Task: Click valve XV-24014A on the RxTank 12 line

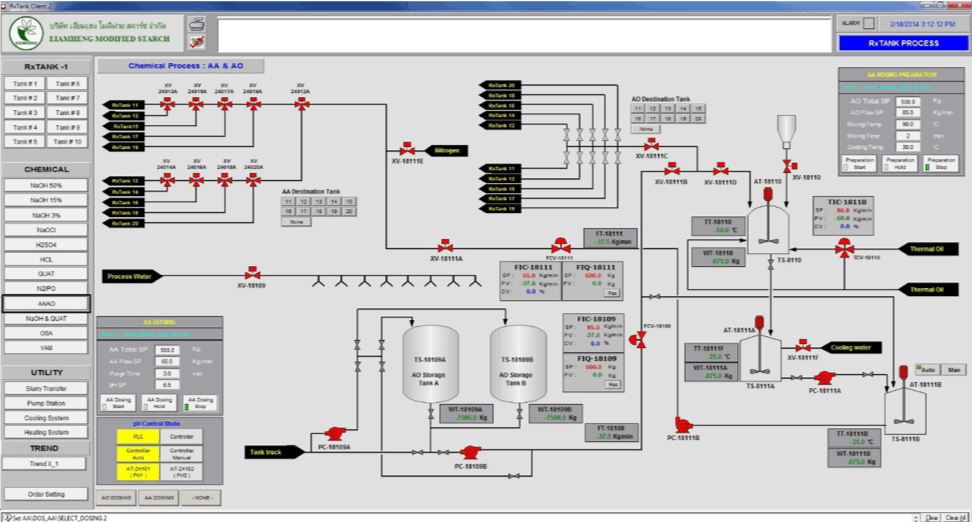Action: [x=167, y=180]
